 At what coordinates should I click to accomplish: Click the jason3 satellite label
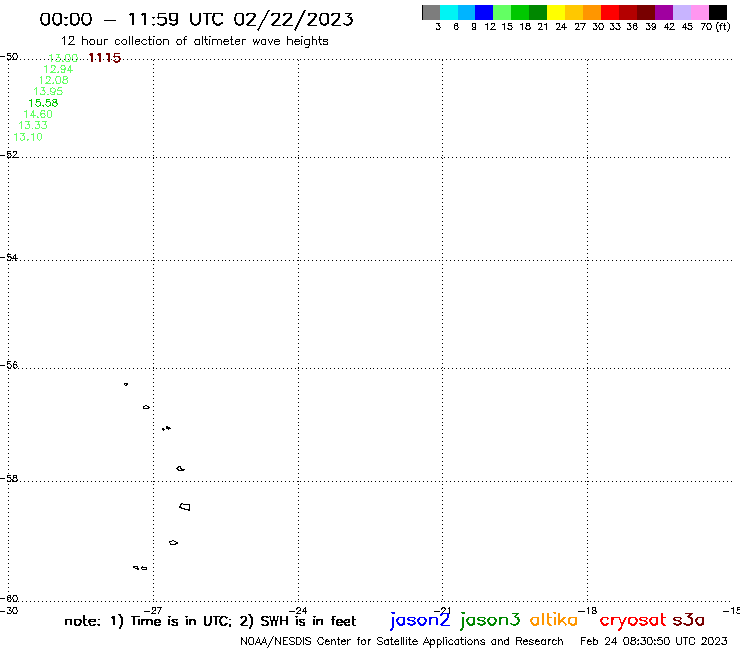(x=490, y=620)
